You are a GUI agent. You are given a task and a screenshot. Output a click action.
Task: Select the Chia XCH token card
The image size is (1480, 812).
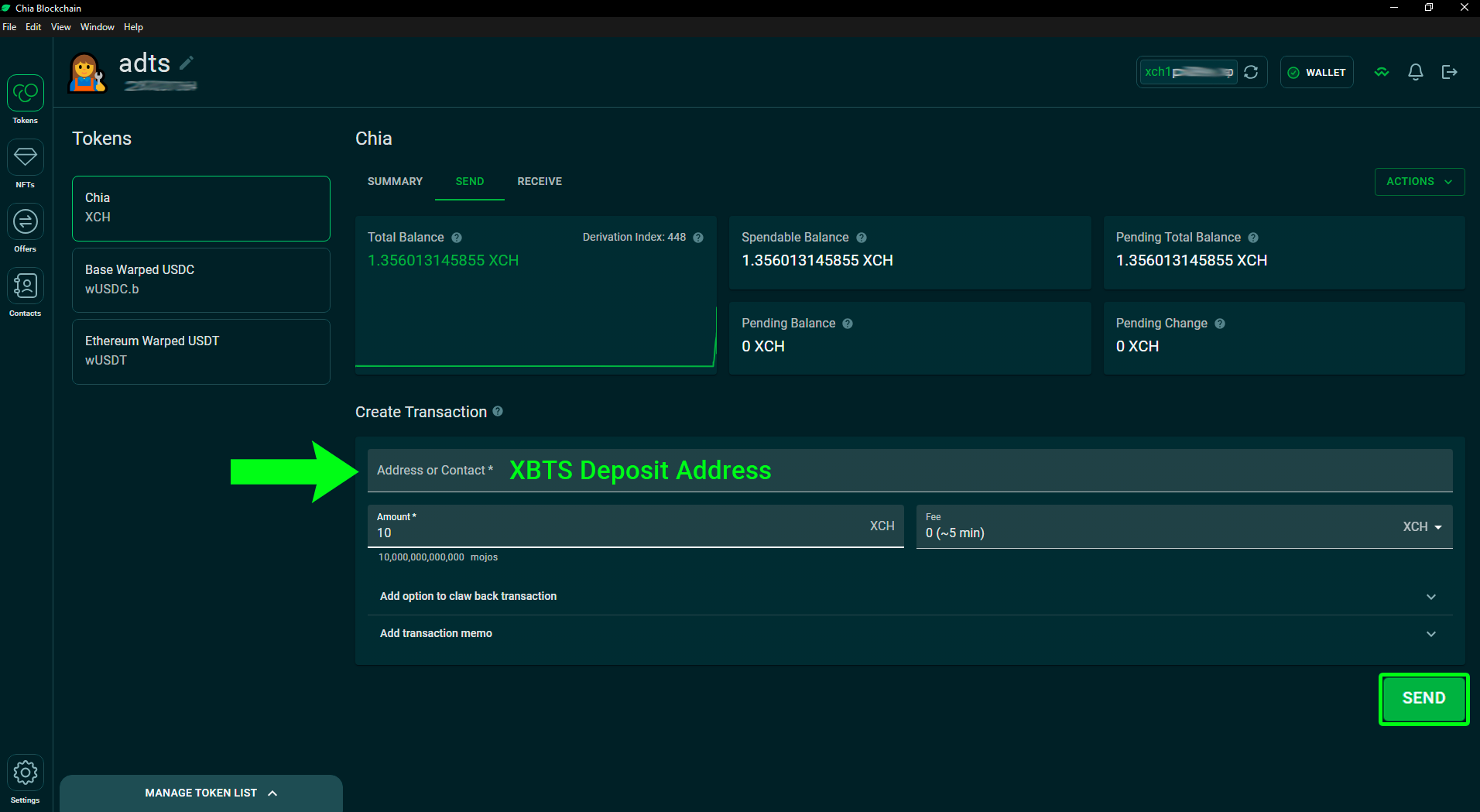pos(201,208)
